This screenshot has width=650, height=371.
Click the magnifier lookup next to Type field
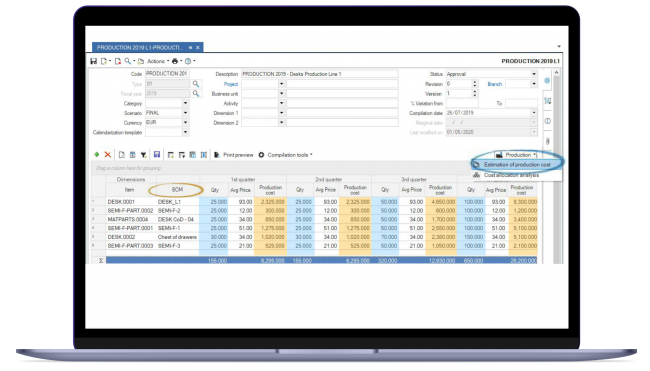196,84
